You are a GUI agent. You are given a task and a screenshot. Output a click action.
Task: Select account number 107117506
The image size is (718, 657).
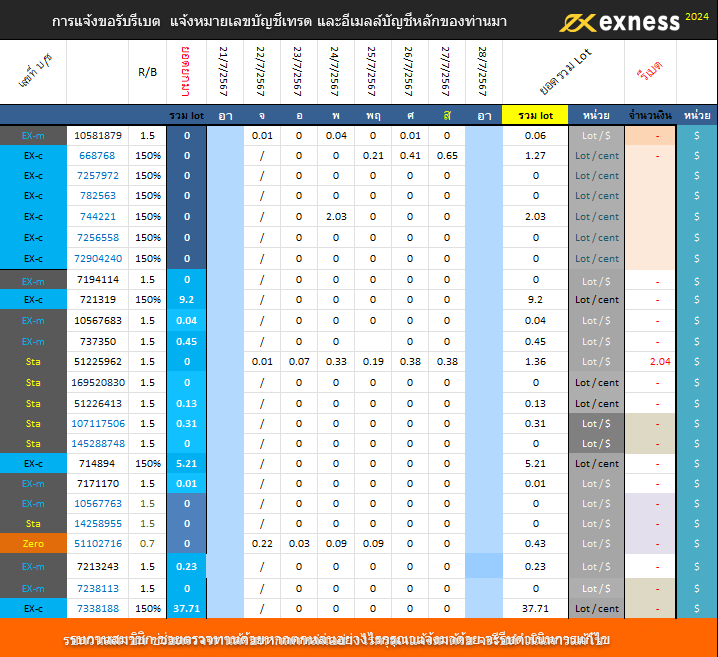[98, 424]
